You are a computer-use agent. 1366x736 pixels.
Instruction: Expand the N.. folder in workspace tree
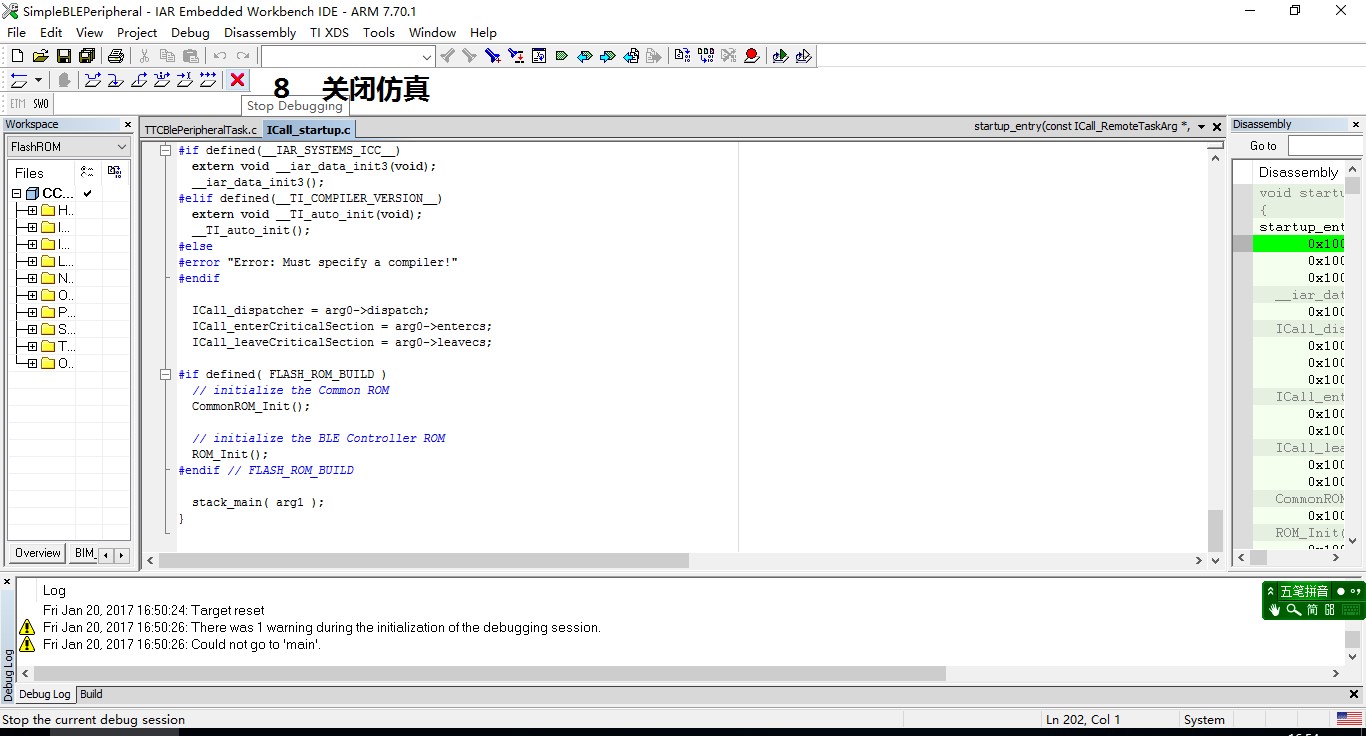pyautogui.click(x=32, y=279)
